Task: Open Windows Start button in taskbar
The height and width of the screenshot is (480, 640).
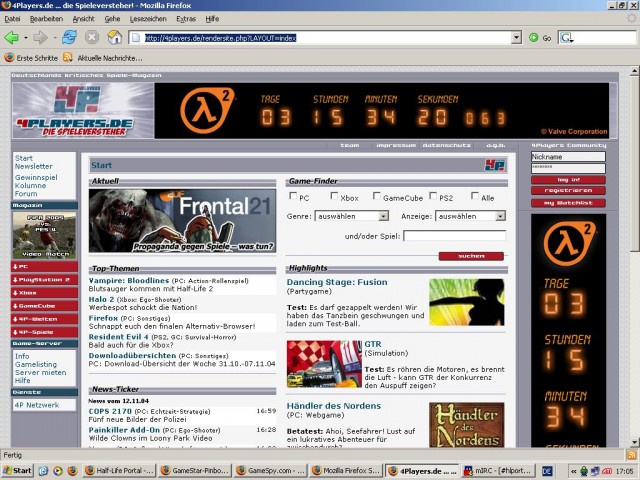Action: pos(17,471)
